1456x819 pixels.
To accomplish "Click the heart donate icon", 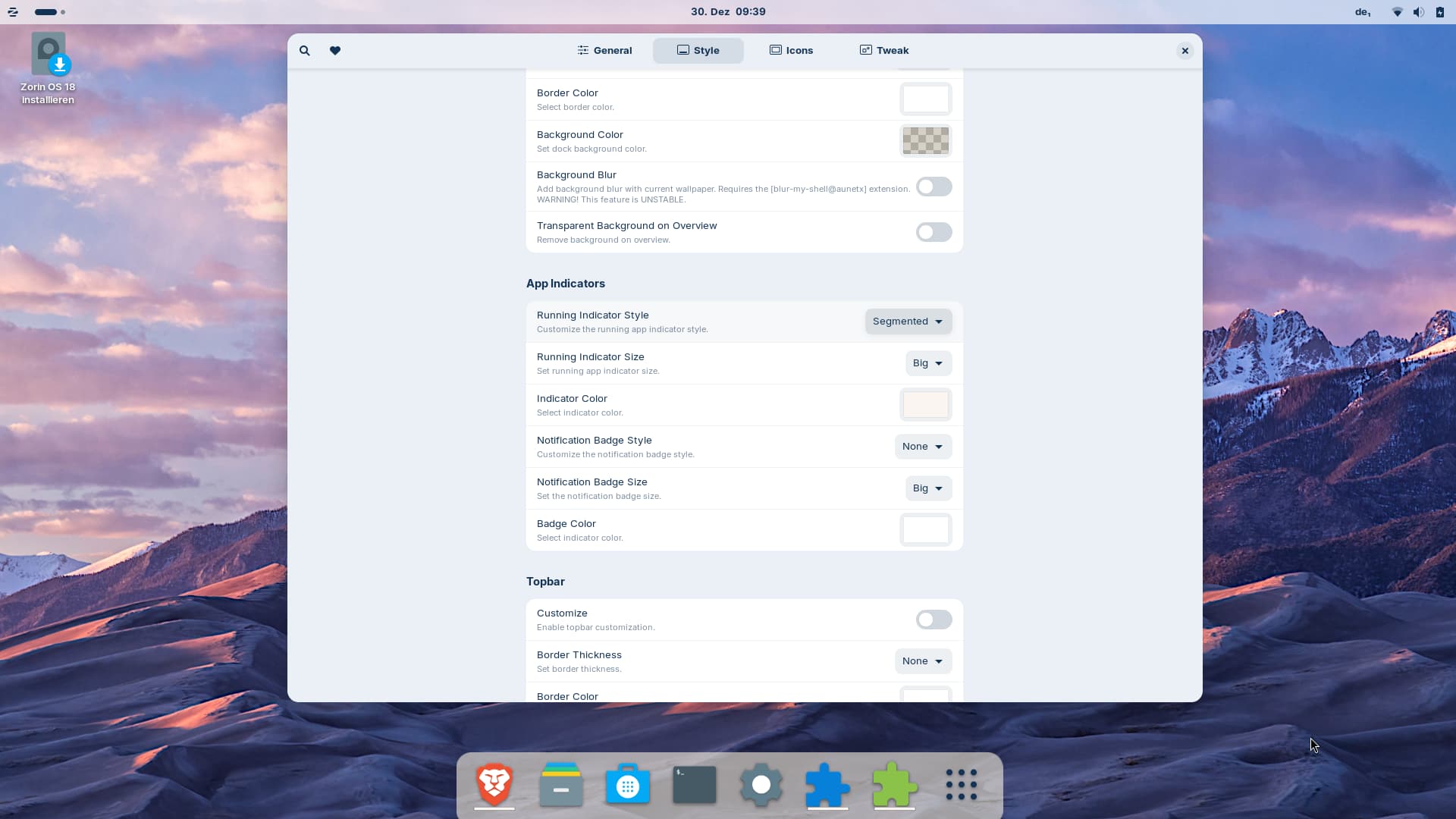I will coord(335,51).
